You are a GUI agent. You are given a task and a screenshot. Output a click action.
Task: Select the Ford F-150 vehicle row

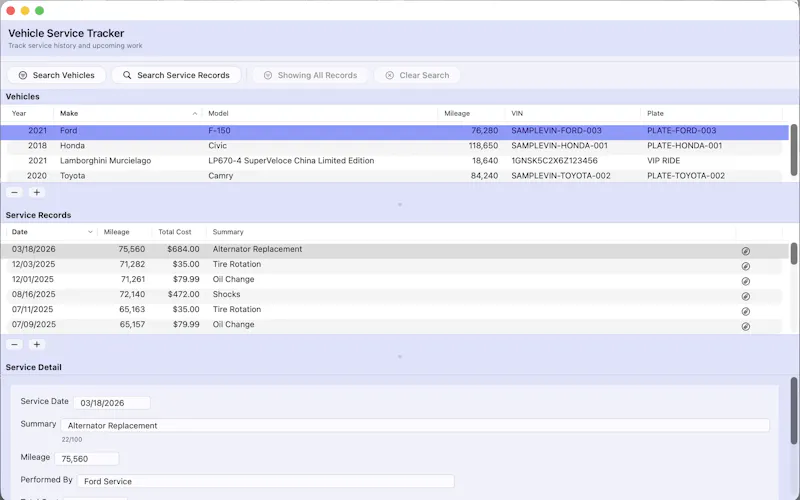click(x=394, y=131)
